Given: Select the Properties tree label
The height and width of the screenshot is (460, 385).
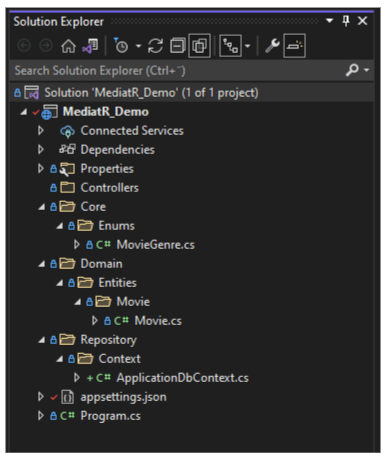Looking at the screenshot, I should tap(107, 169).
